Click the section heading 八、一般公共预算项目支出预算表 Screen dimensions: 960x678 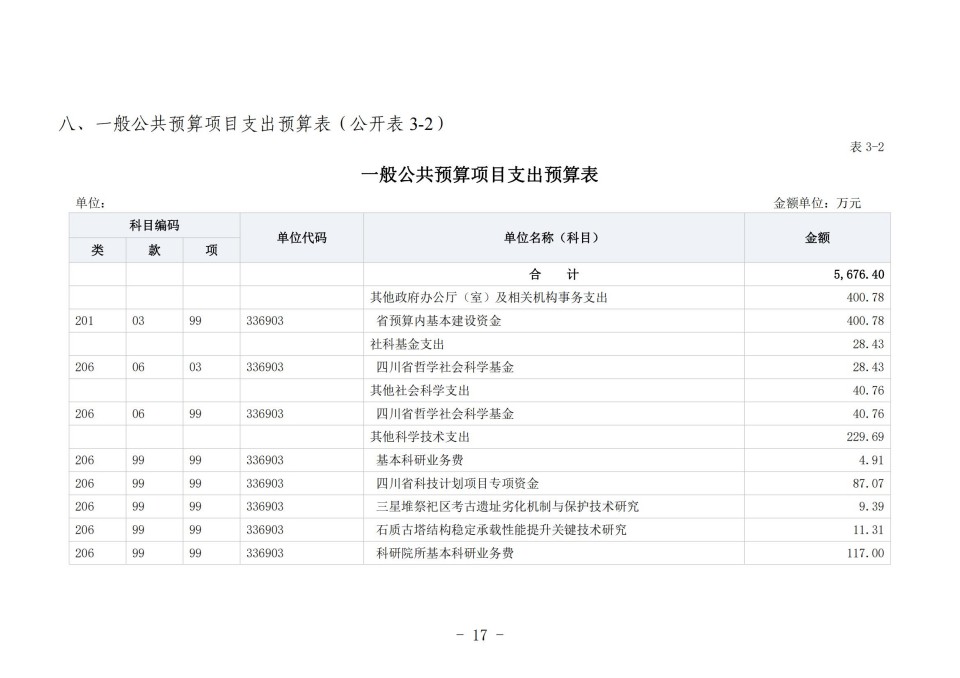(x=252, y=124)
